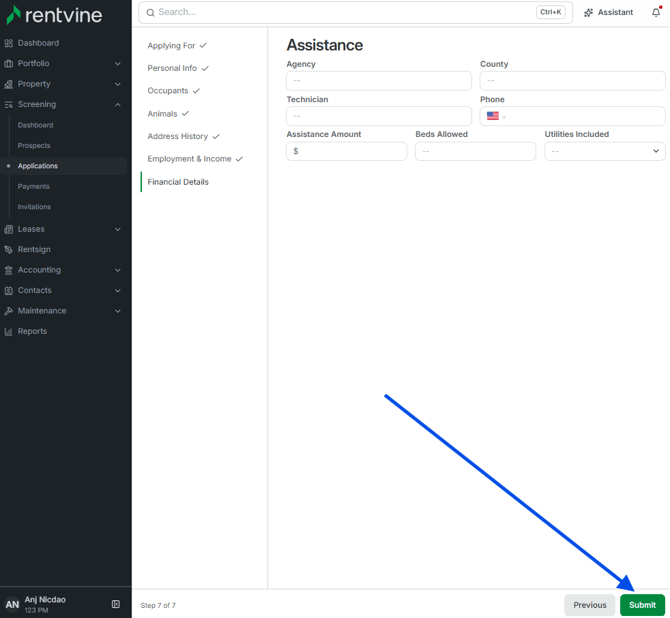Expand the Contacts menu chevron
This screenshot has width=670, height=618.
(118, 291)
